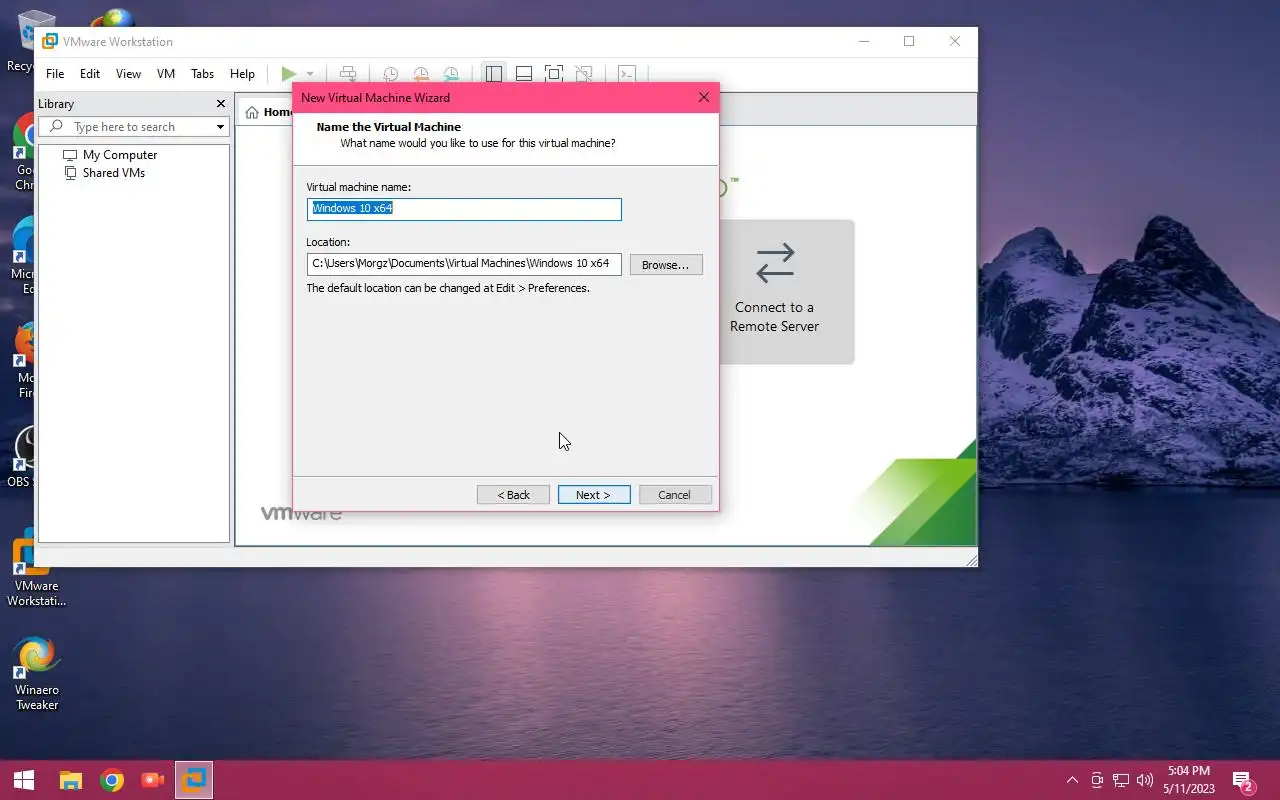Show hidden system tray icons
The height and width of the screenshot is (800, 1280).
[x=1073, y=780]
